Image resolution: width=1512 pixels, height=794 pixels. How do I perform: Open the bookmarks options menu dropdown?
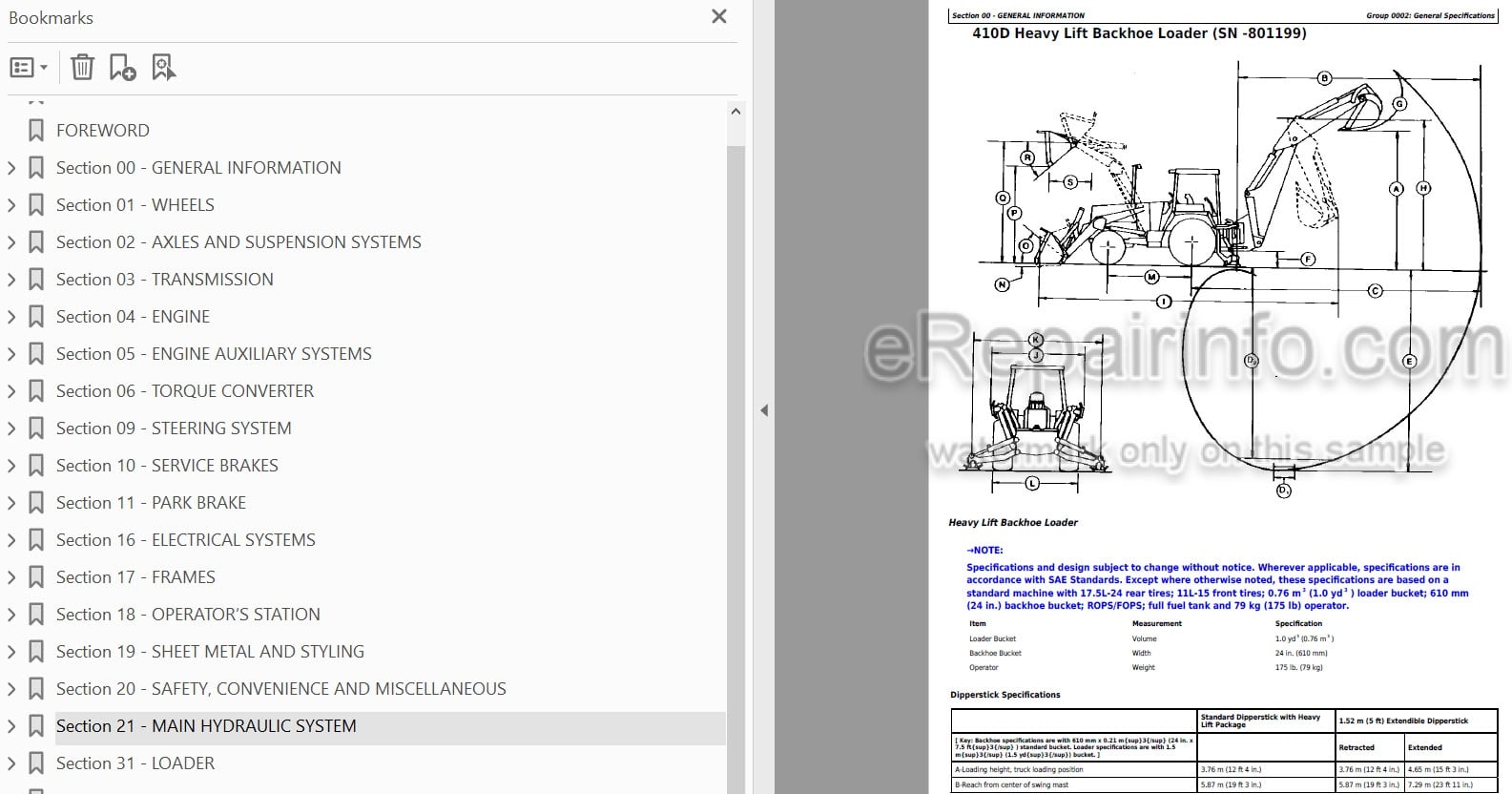click(28, 68)
